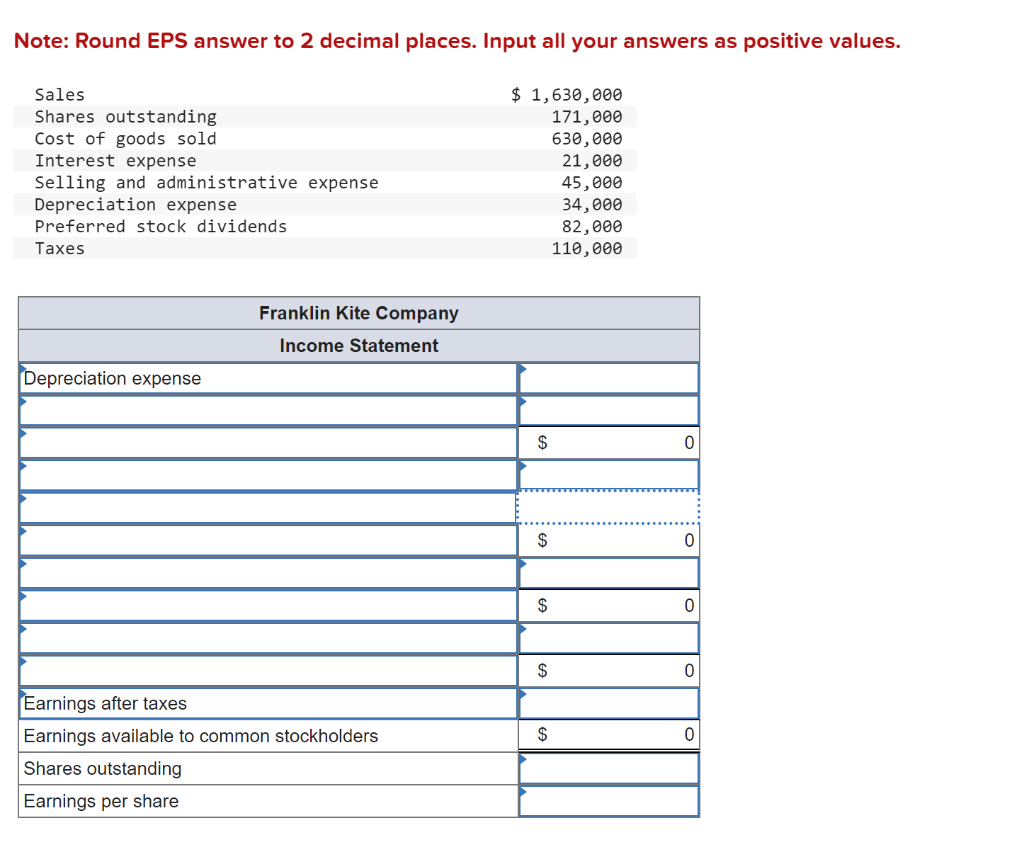Click the second $ 0 subtotal input cell
The height and width of the screenshot is (852, 1024).
click(x=608, y=540)
